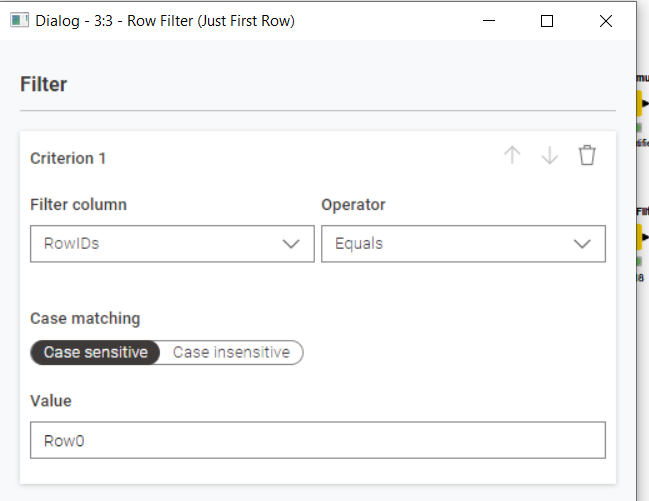Click the upper yellow node beside the dialog
Viewport: 649px width, 501px height.
click(639, 103)
